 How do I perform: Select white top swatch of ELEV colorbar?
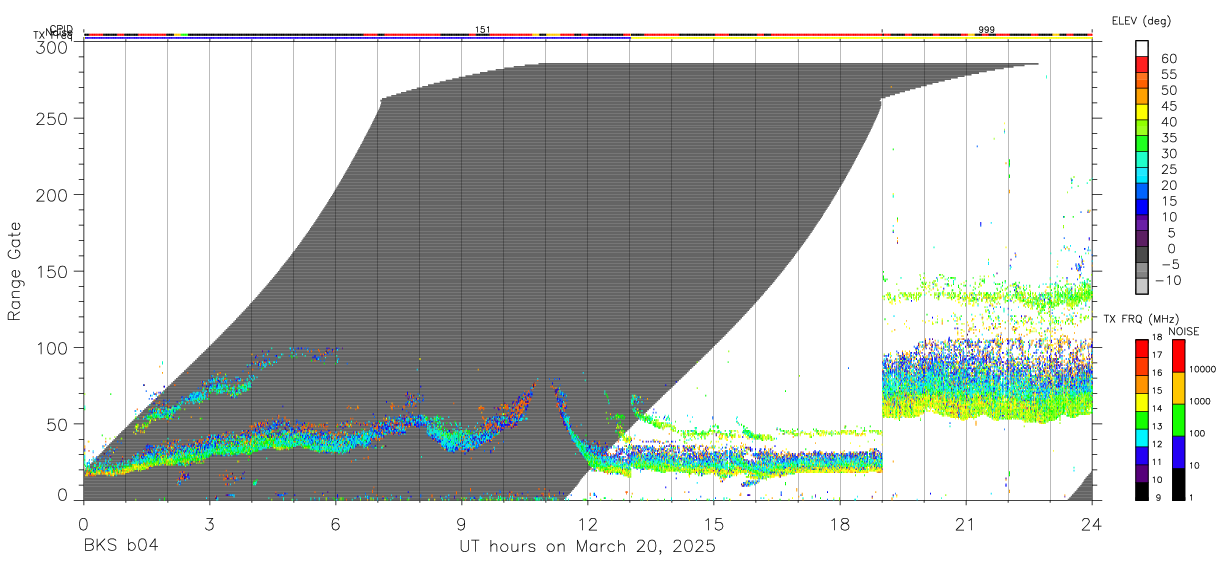pos(1142,48)
